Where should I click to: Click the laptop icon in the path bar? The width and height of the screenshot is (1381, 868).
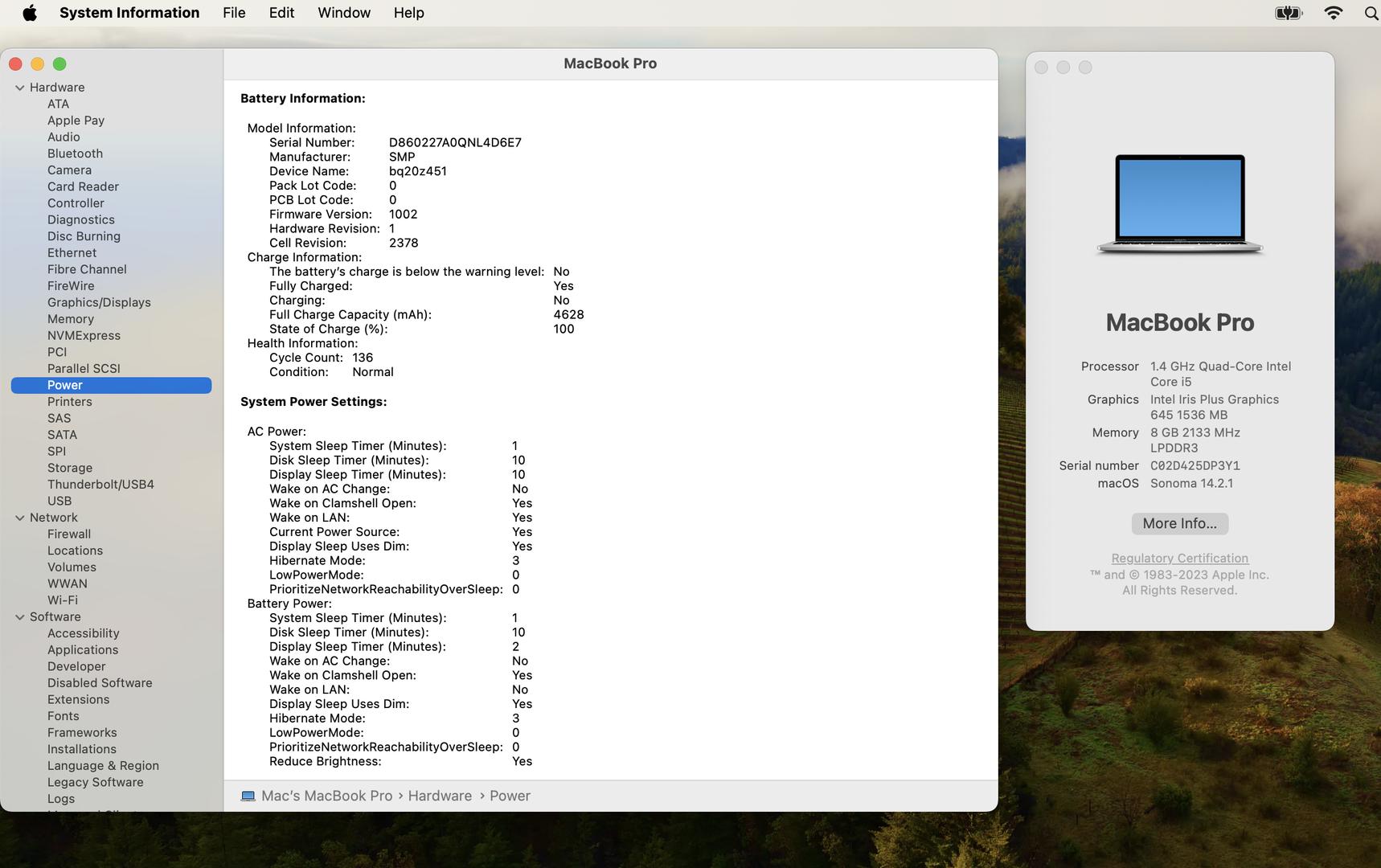[248, 796]
